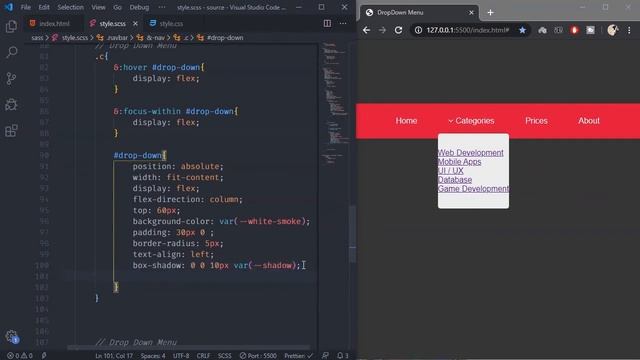
Task: Open the Manage gear menu
Action: click(x=11, y=336)
